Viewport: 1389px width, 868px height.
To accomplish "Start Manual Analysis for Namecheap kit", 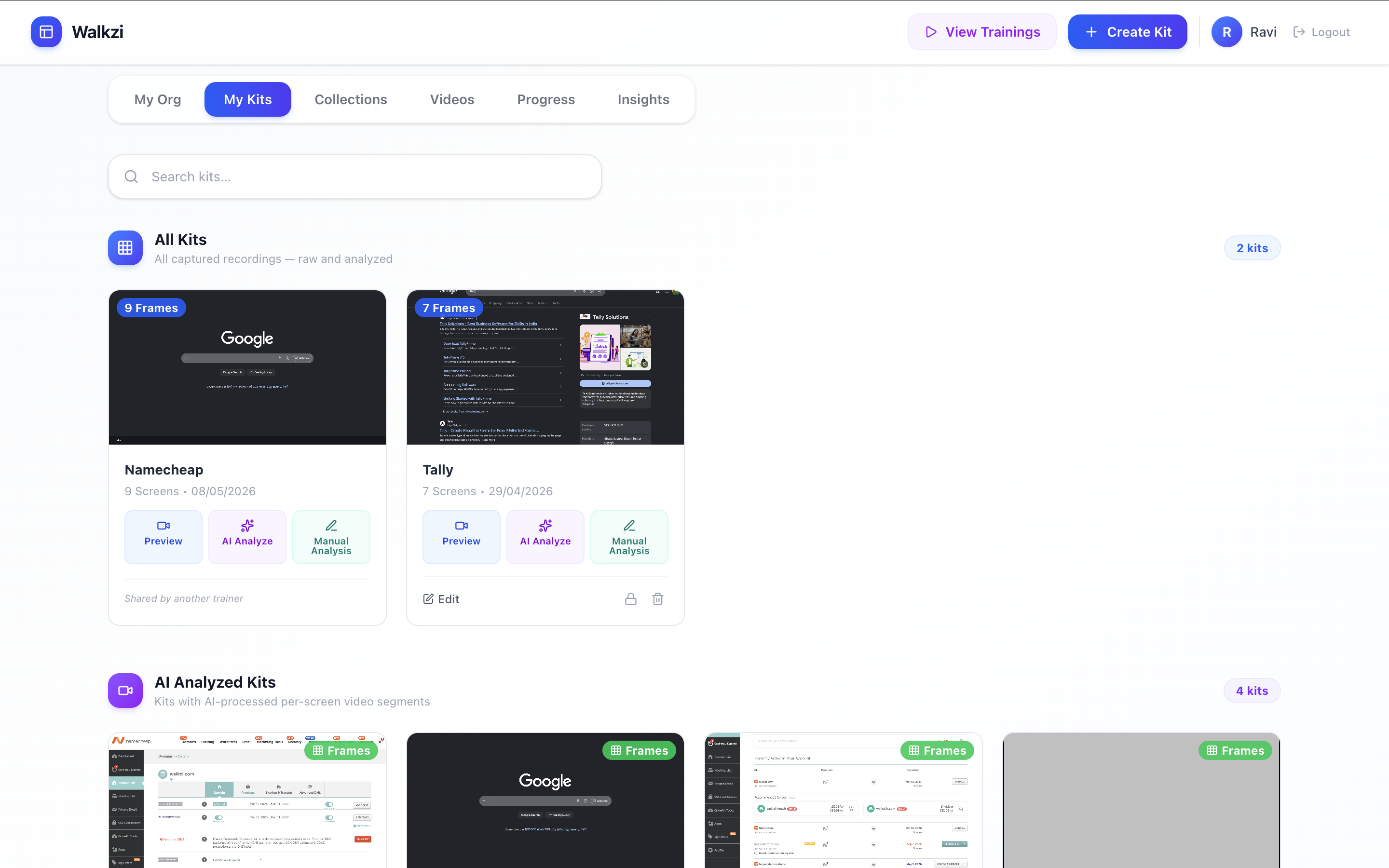I will pyautogui.click(x=331, y=537).
